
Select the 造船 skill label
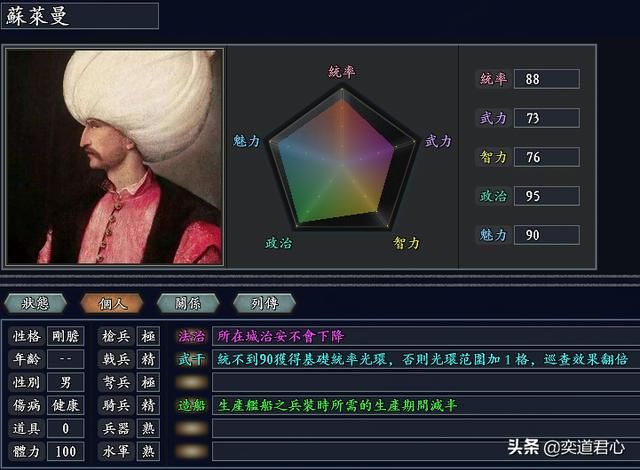[x=191, y=405]
